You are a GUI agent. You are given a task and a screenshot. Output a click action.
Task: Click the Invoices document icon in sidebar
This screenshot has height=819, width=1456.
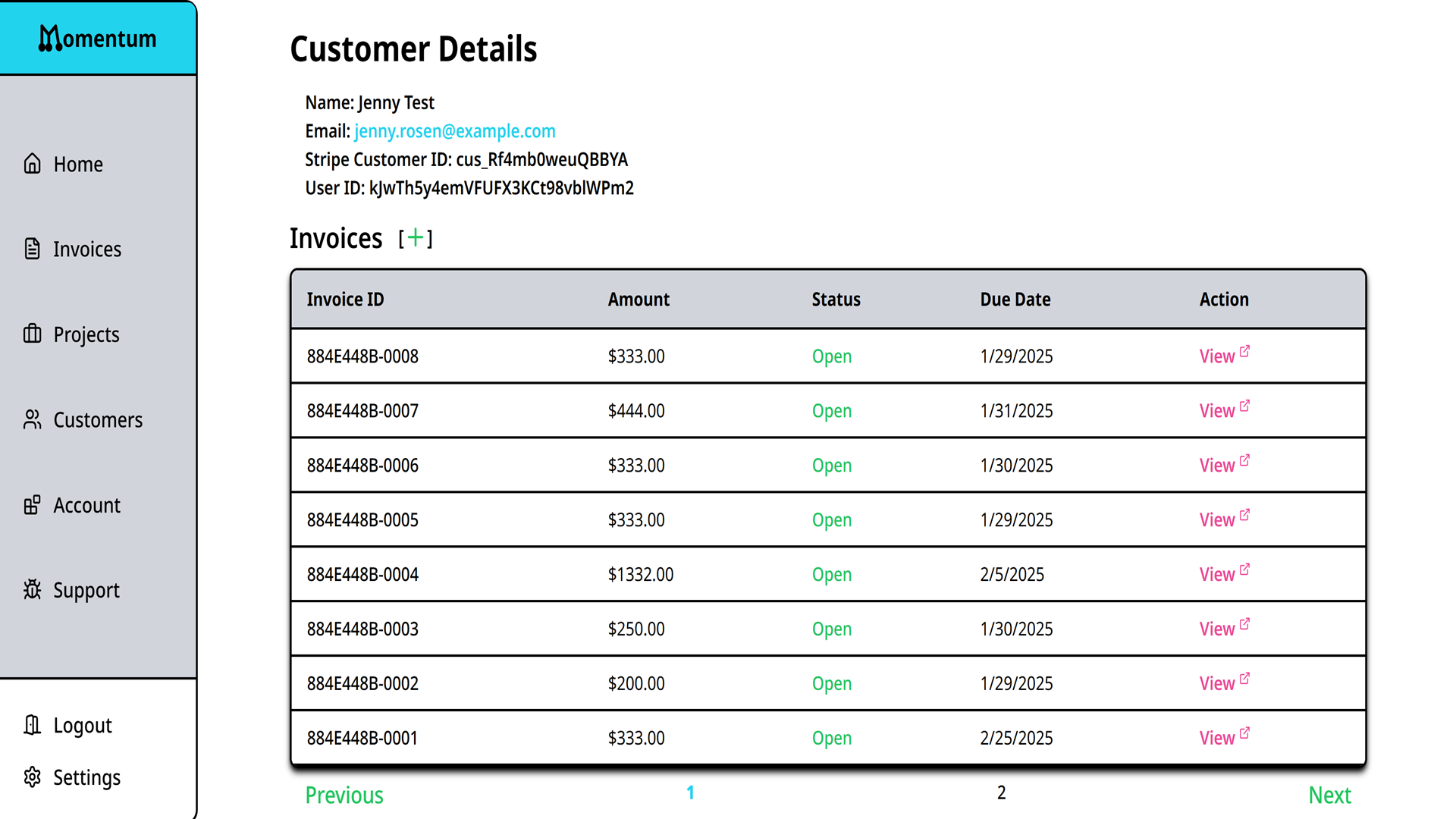pos(32,249)
